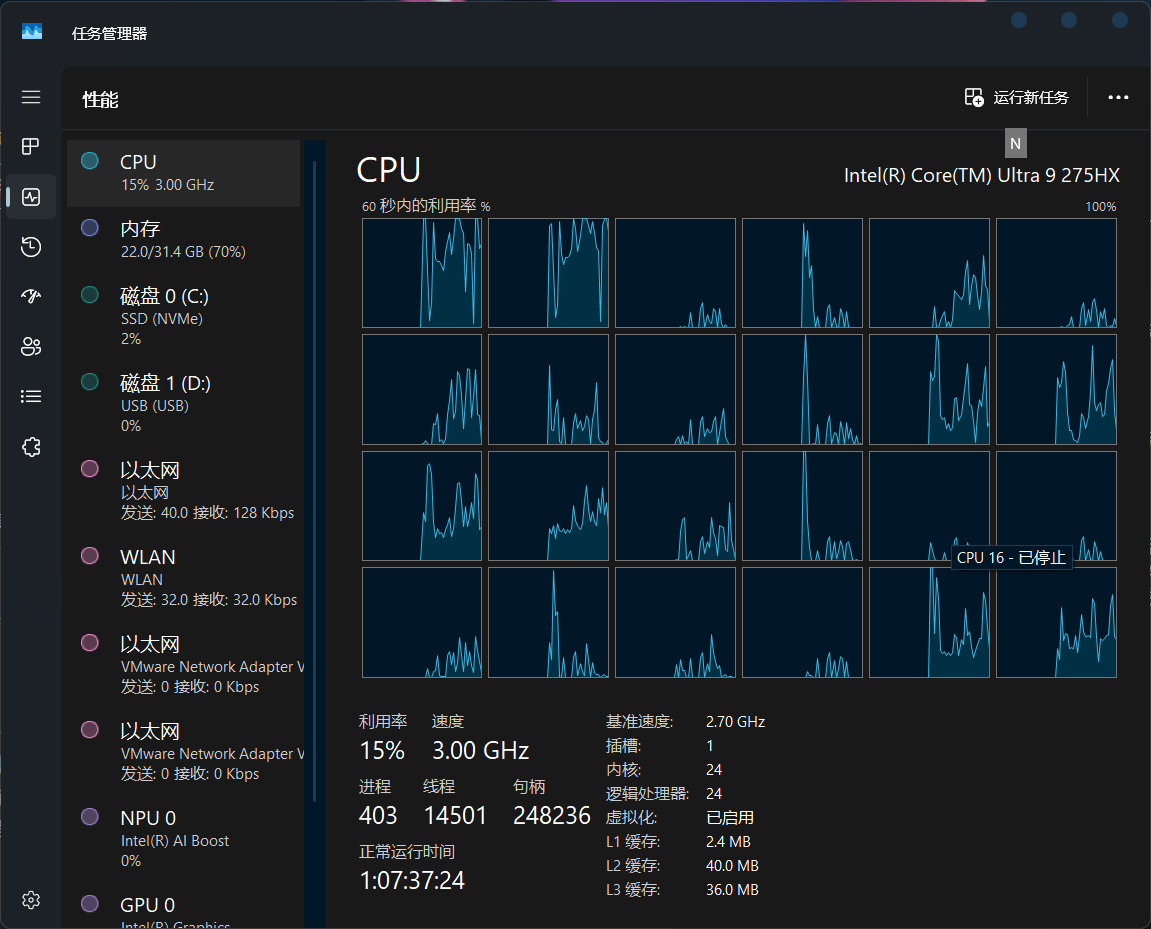The height and width of the screenshot is (929, 1151).
Task: Select the CPU performance entry
Action: click(184, 173)
